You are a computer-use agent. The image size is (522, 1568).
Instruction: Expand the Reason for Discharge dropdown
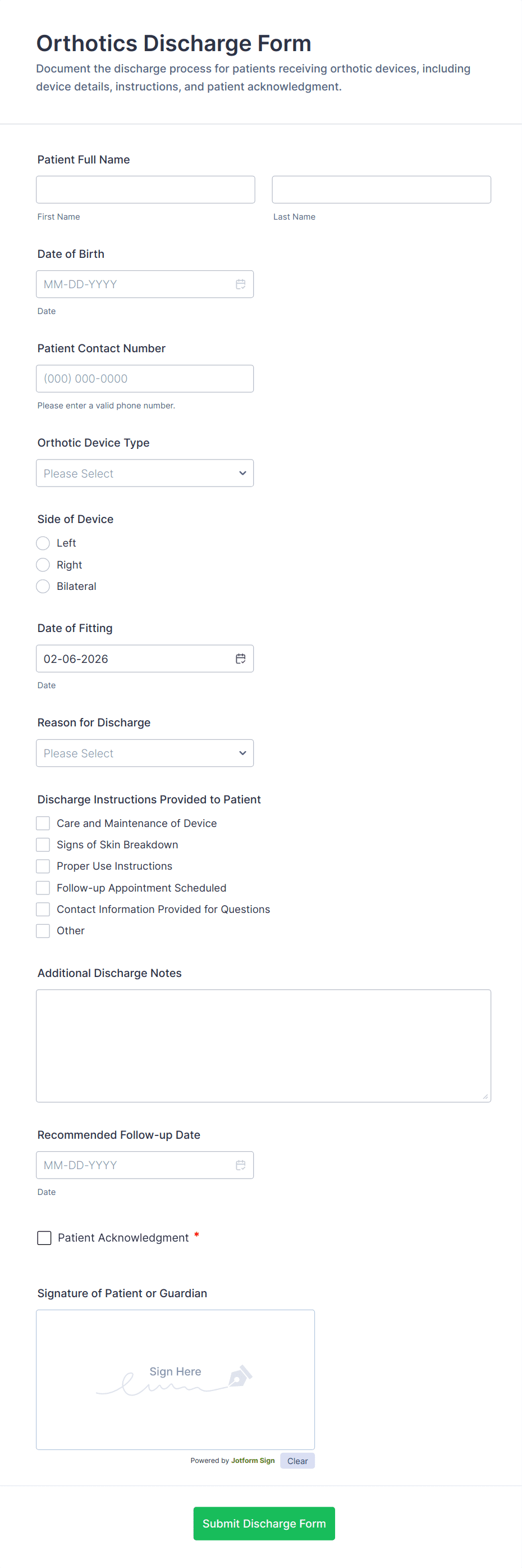pos(145,753)
